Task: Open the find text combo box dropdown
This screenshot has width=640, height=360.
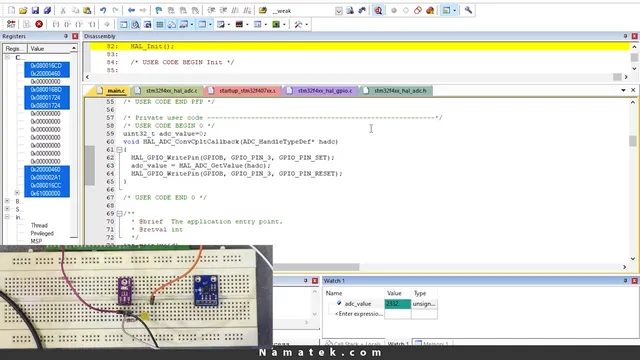Action: click(339, 11)
